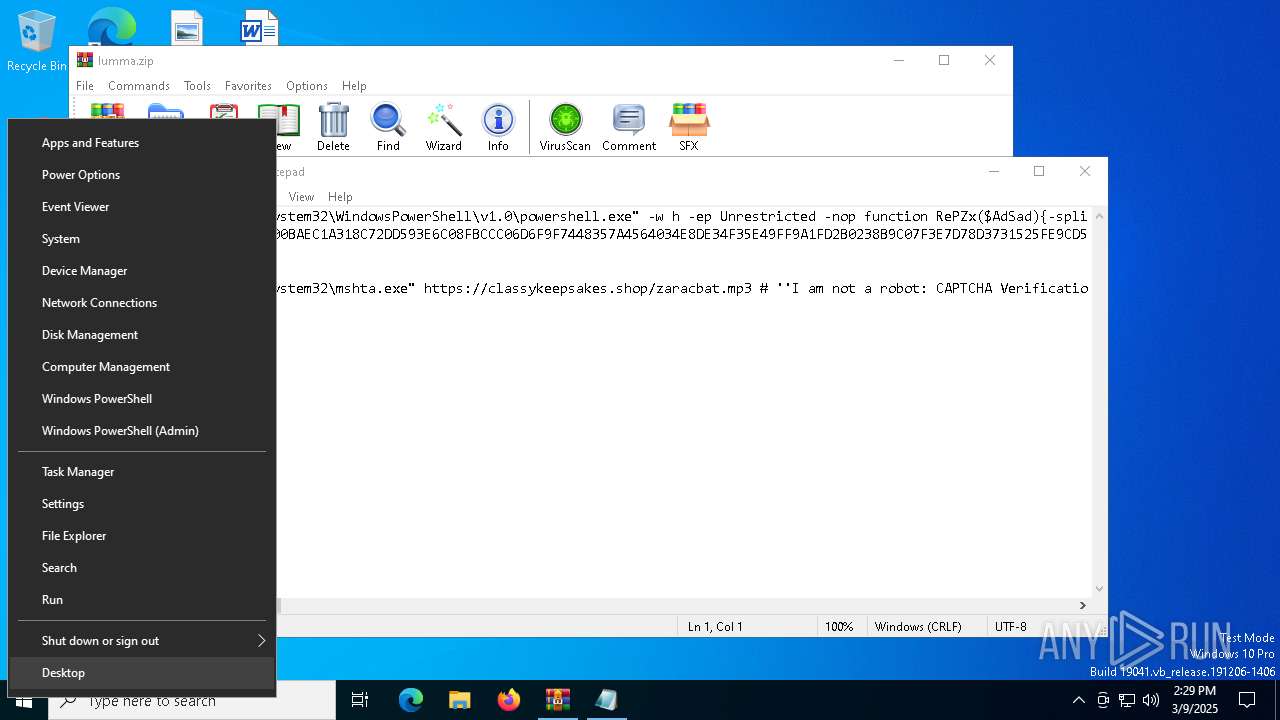Click UTF-8 encoding in status bar

pos(1011,627)
